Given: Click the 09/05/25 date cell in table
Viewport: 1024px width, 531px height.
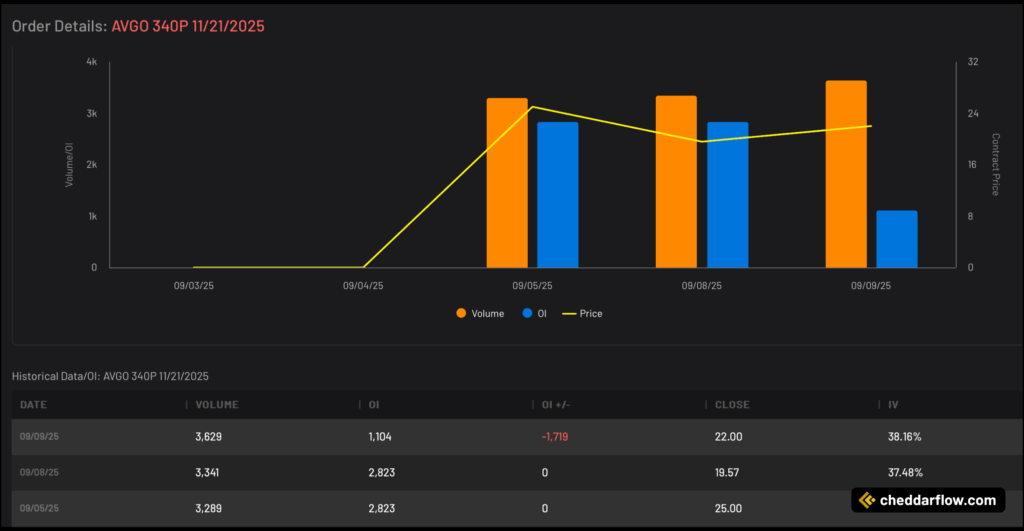Looking at the screenshot, I should 39,508.
